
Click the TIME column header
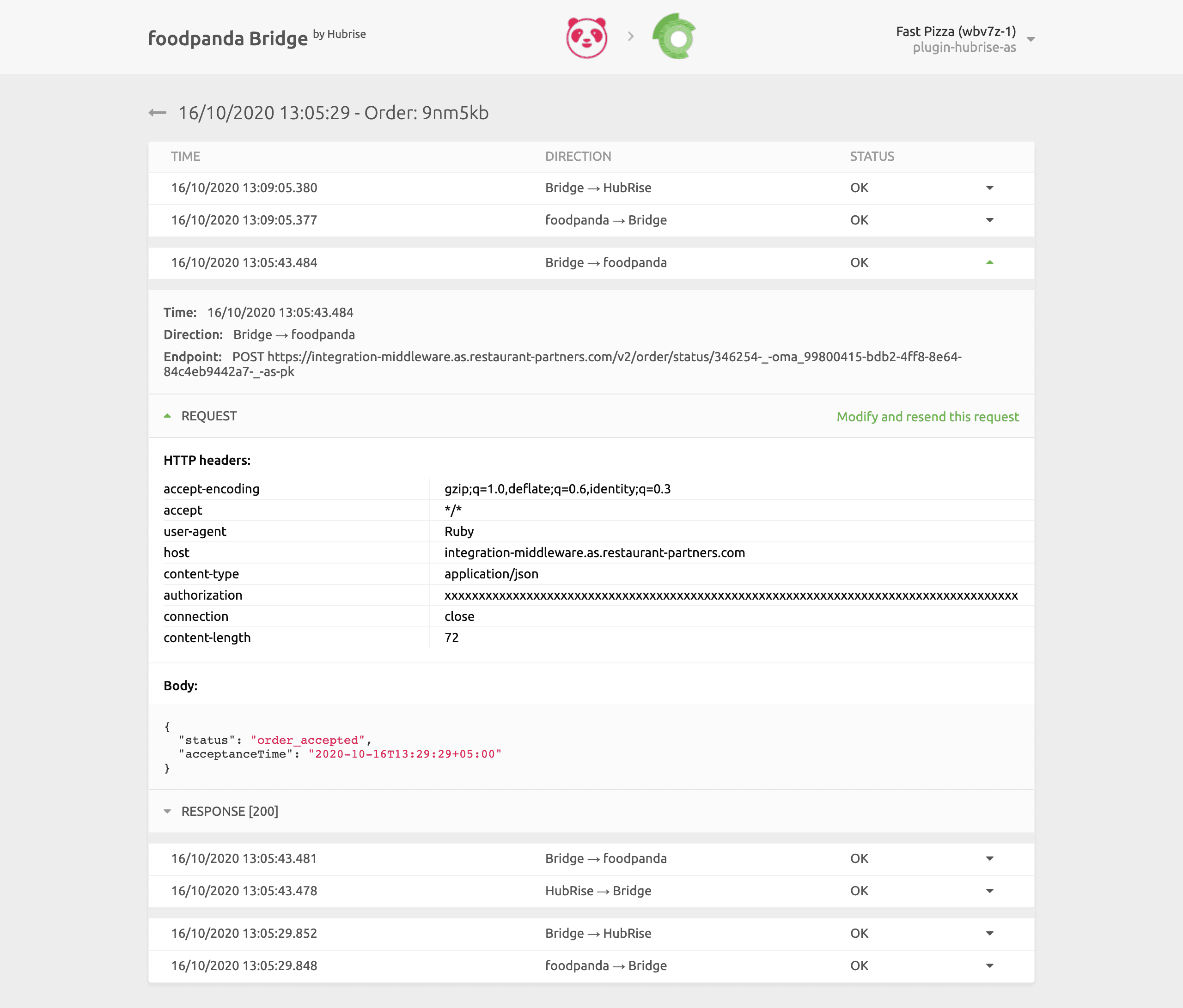(186, 156)
